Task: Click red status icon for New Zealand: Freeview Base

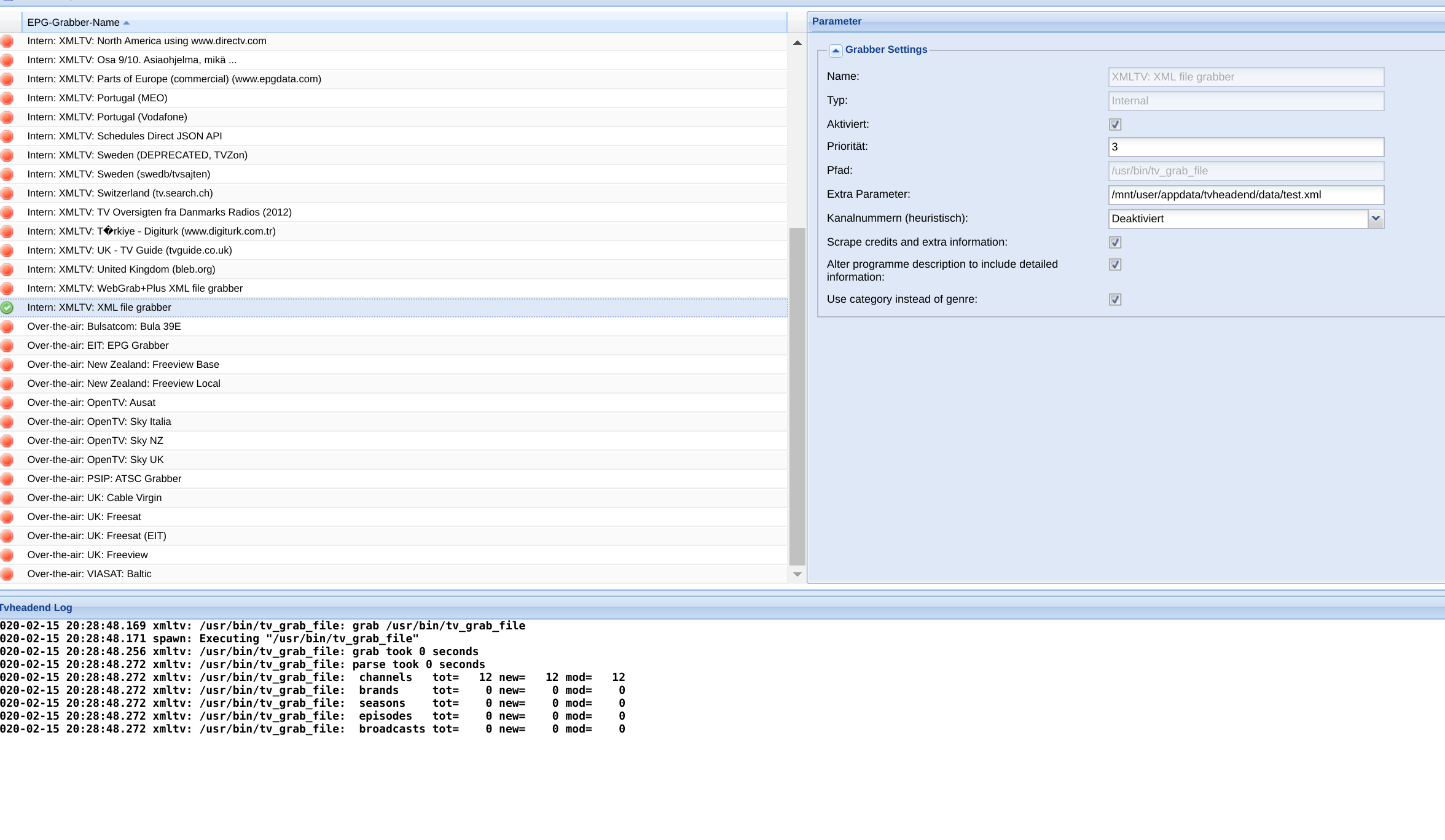Action: coord(7,365)
